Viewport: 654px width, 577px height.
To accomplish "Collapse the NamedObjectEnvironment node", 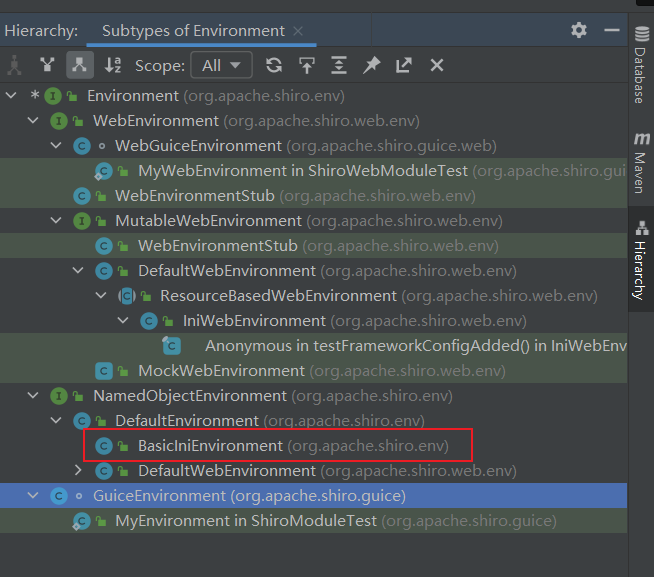I will 33,395.
